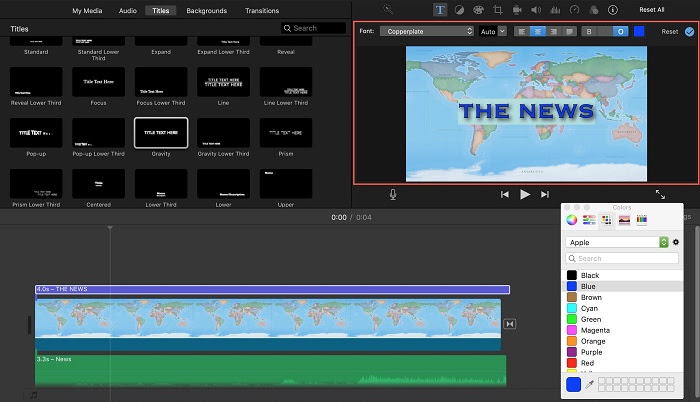The width and height of the screenshot is (700, 402).
Task: Select the Line Lower Third title thumbnail
Action: 286,82
